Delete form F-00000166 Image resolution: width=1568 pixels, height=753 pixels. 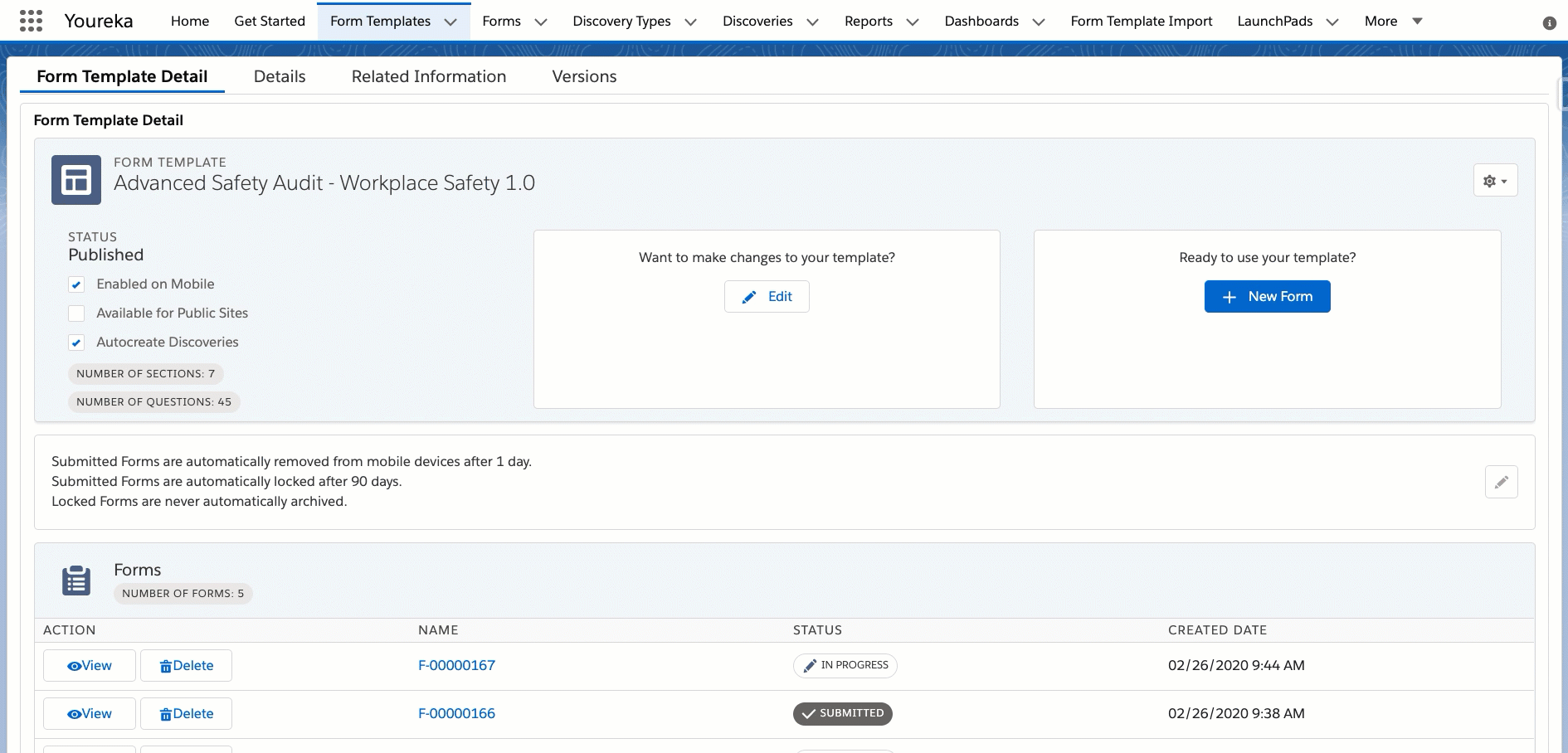point(186,713)
